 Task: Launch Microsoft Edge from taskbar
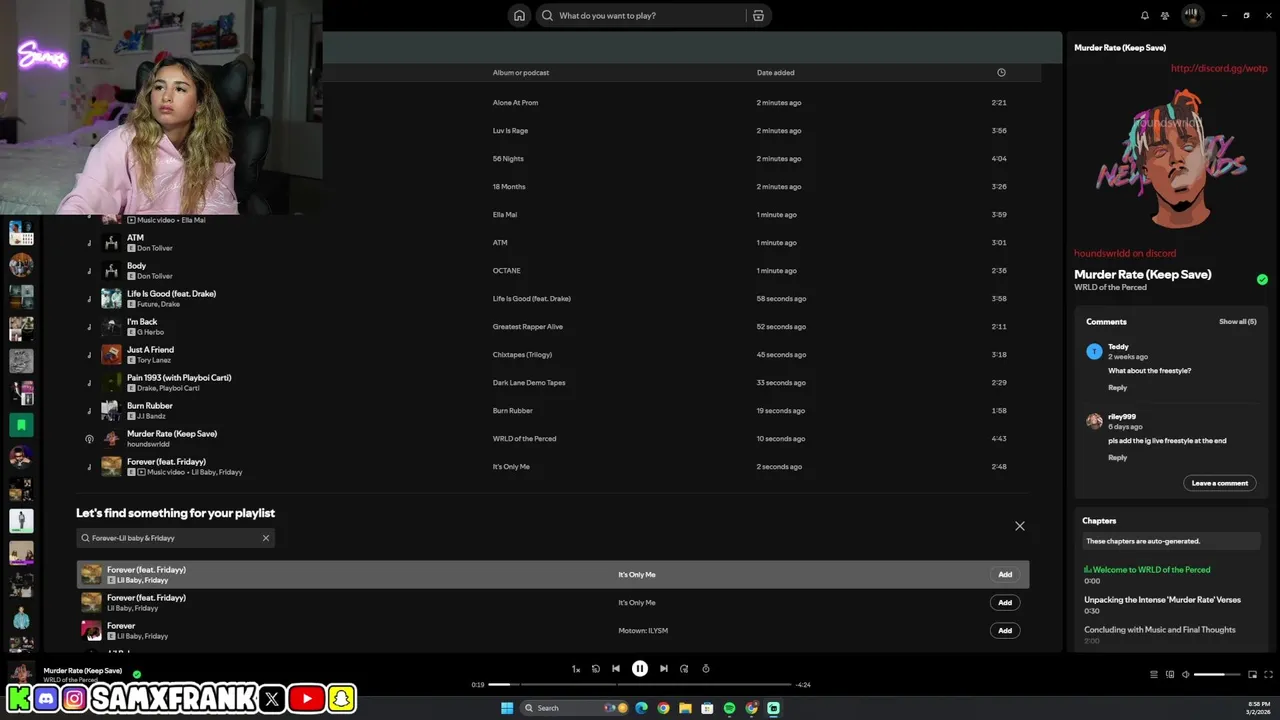click(641, 708)
